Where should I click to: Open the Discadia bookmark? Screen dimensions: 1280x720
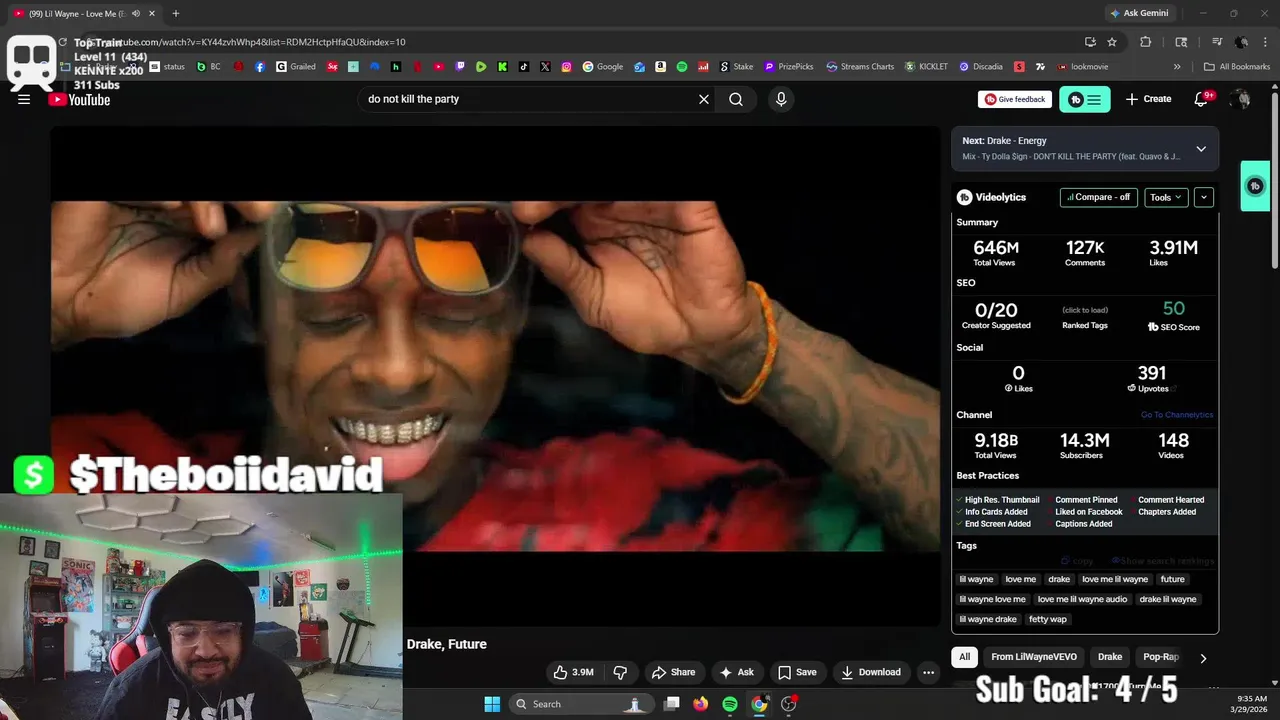pyautogui.click(x=980, y=67)
